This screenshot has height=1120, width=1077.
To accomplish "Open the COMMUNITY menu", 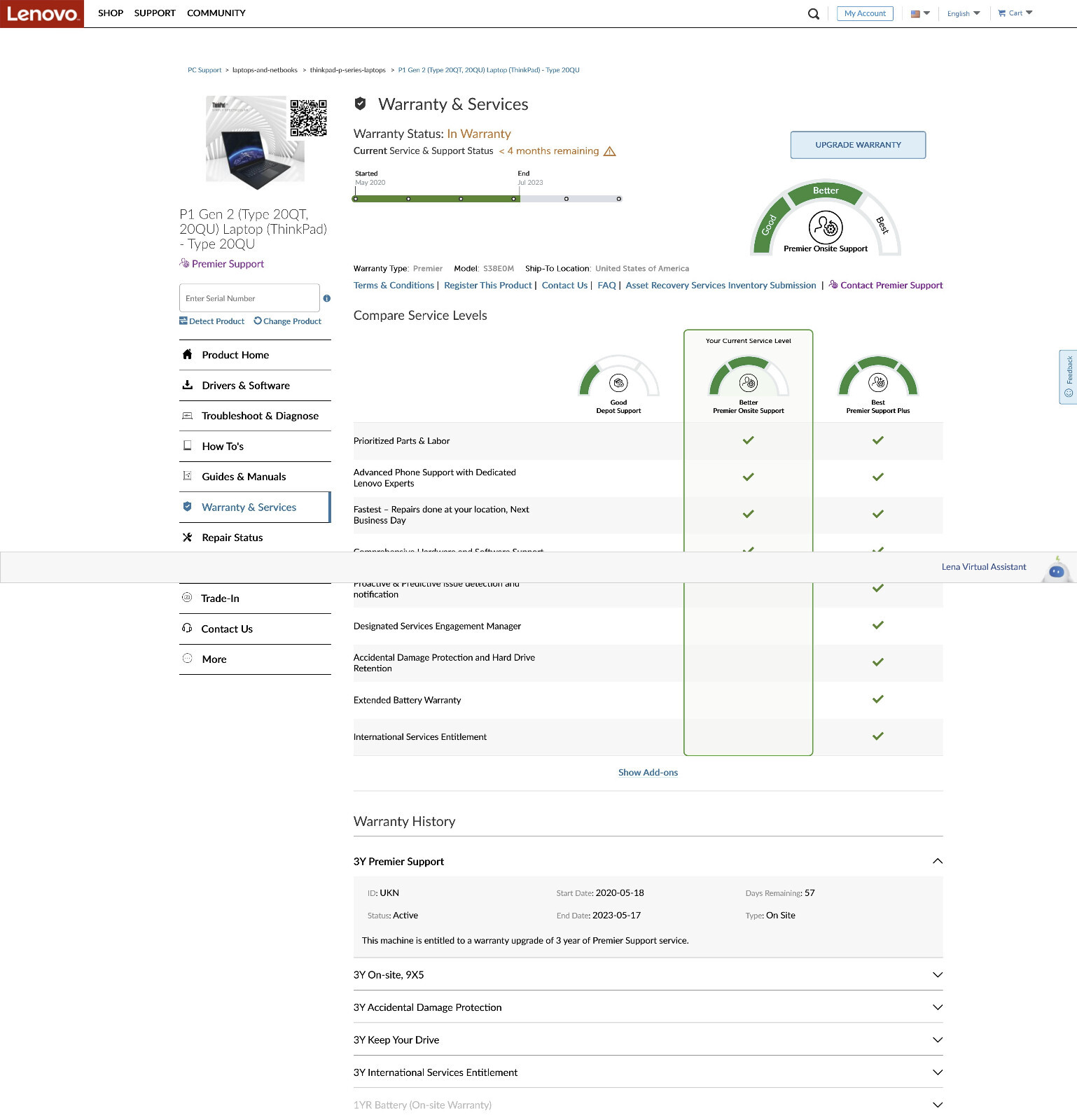I will [216, 13].
